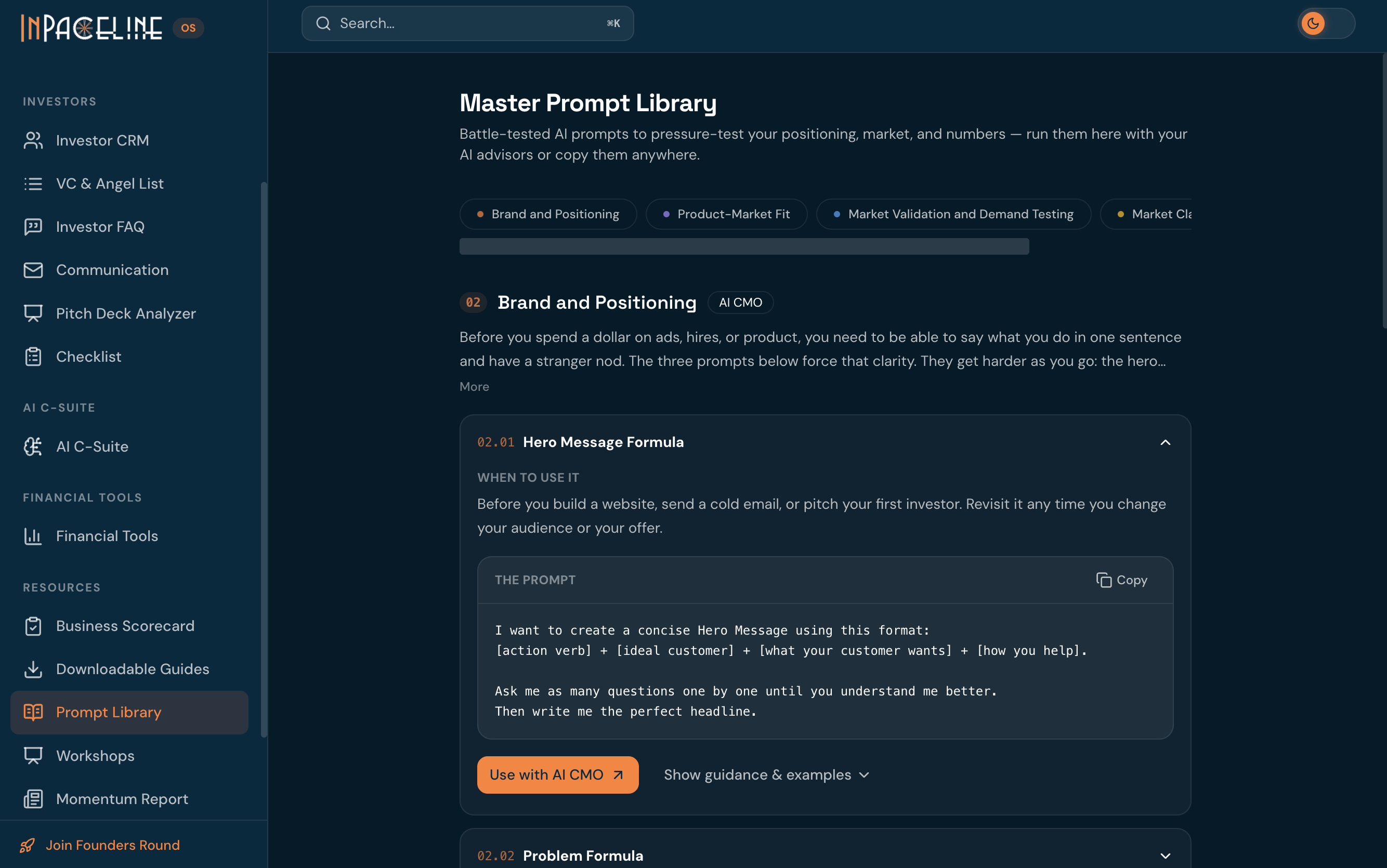Click the category horizontal scrollbar
This screenshot has height=868, width=1387.
point(744,246)
